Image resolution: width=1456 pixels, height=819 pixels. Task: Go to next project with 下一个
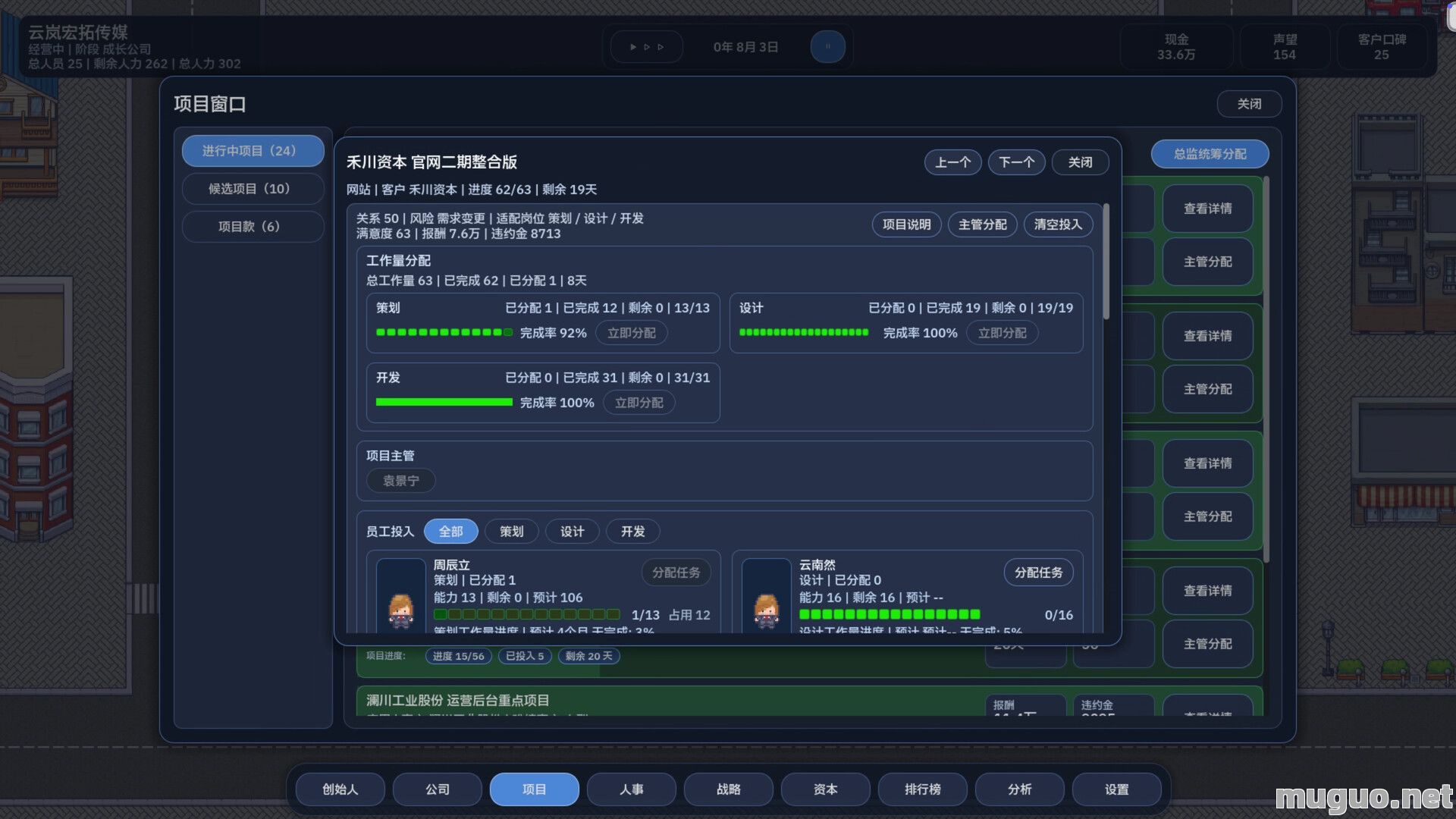point(1016,162)
